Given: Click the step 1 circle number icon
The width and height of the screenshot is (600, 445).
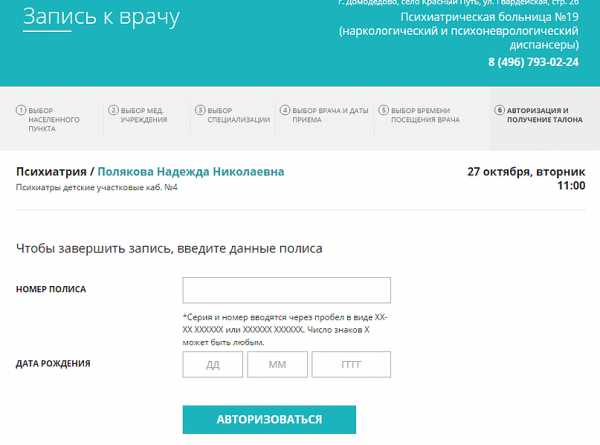Looking at the screenshot, I should [21, 110].
